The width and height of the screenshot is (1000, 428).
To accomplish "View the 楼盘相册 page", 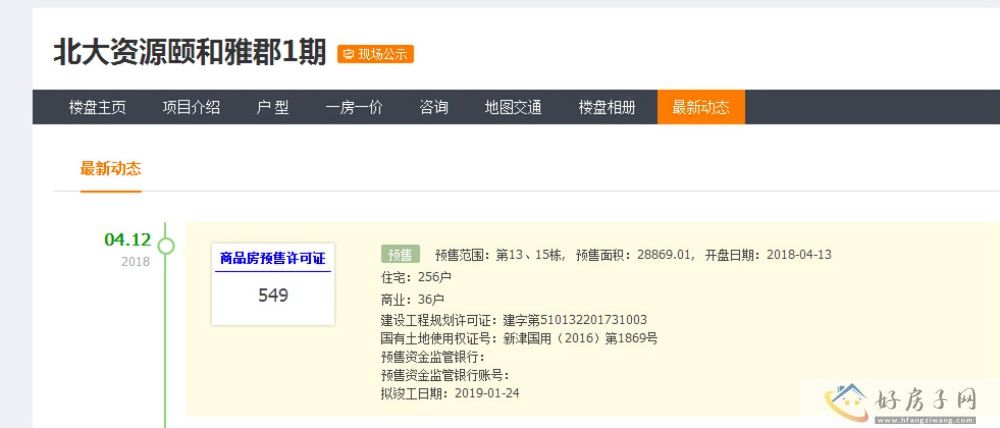I will tap(606, 108).
